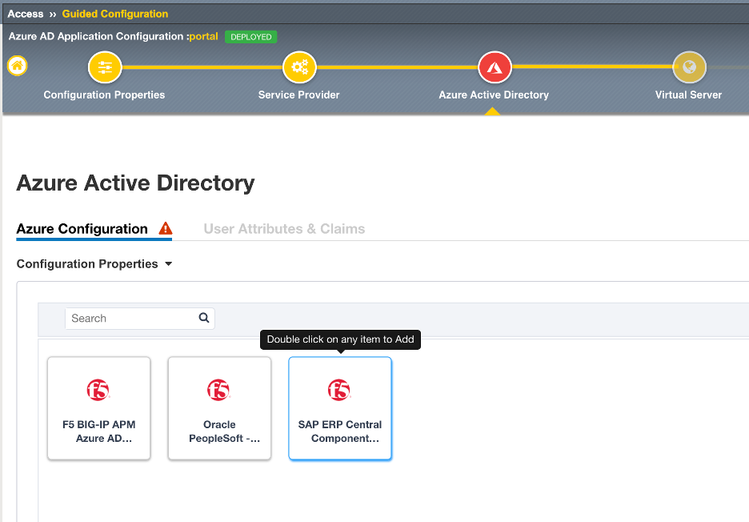
Task: Select the SAP ERP Central Component template tile
Action: click(x=340, y=408)
